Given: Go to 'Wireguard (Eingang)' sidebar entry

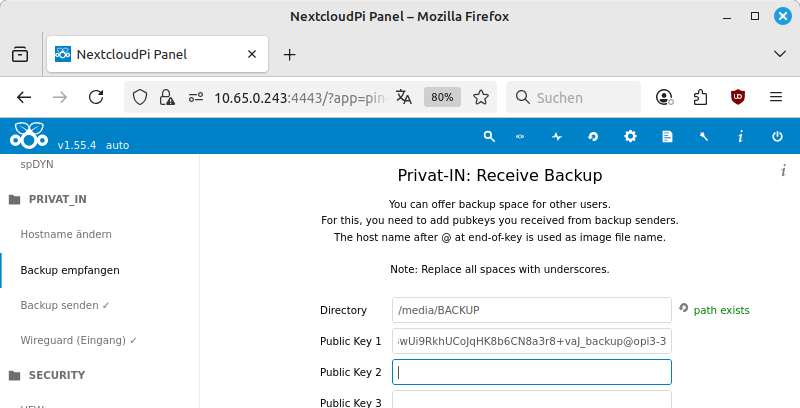Looking at the screenshot, I should [x=78, y=340].
